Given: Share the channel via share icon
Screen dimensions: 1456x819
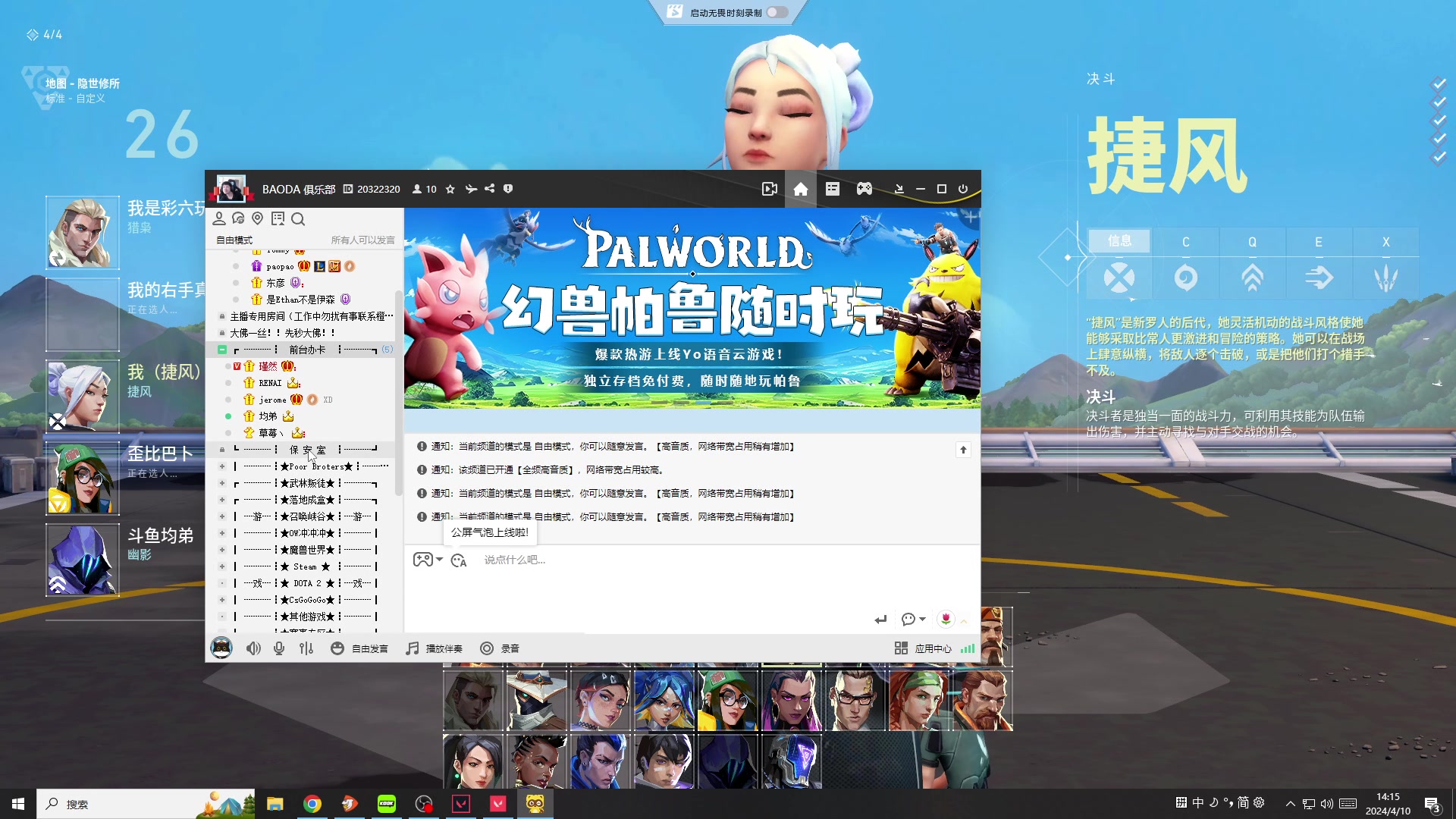Looking at the screenshot, I should click(x=490, y=189).
